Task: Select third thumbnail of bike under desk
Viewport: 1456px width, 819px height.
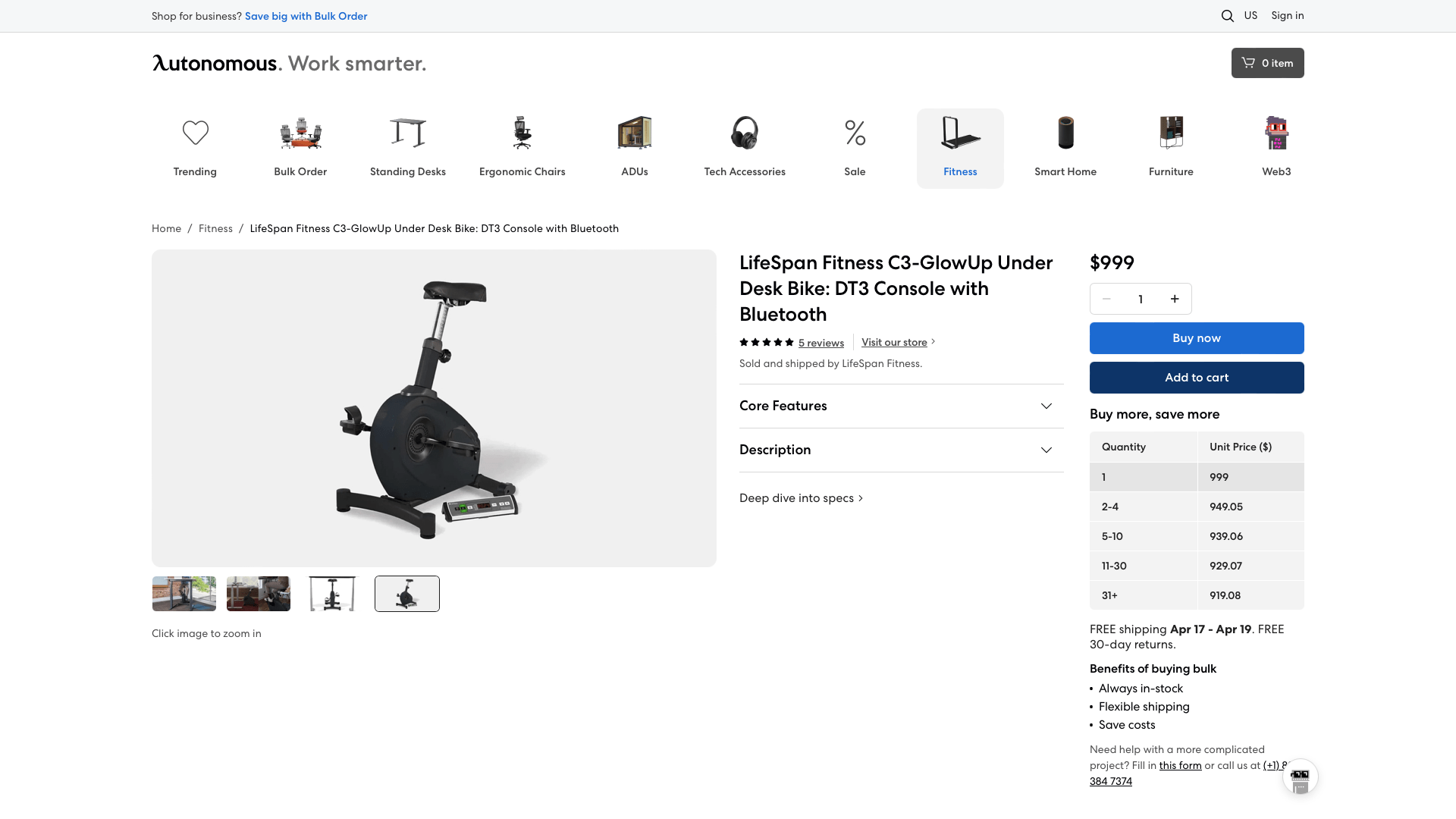Action: point(333,594)
